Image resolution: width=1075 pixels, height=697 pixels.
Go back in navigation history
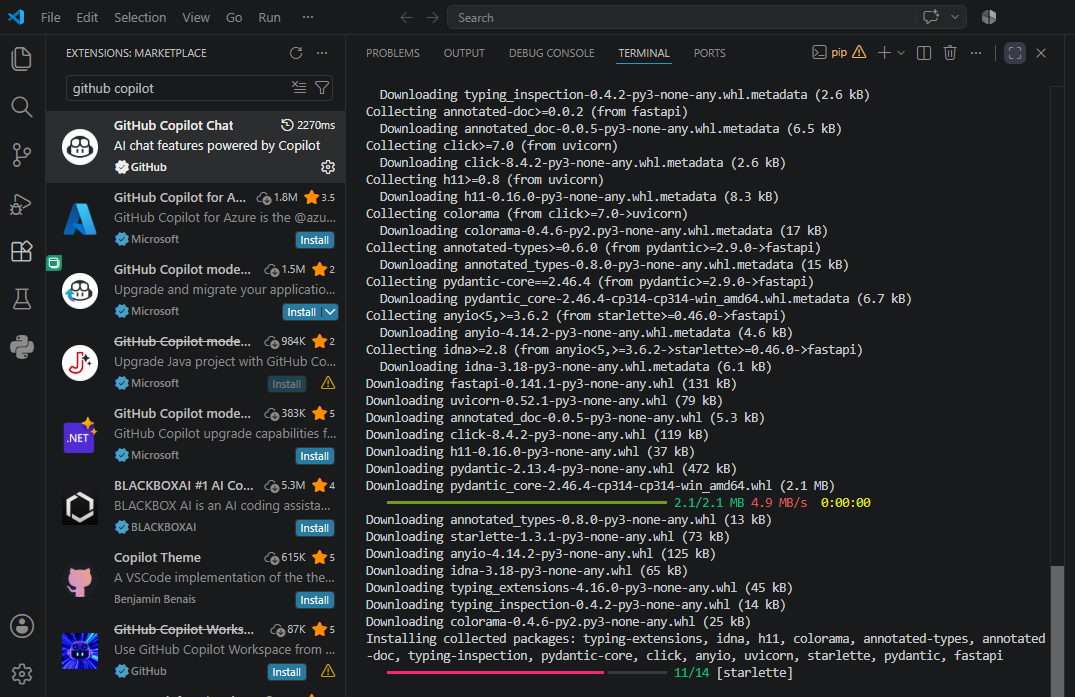click(x=407, y=17)
